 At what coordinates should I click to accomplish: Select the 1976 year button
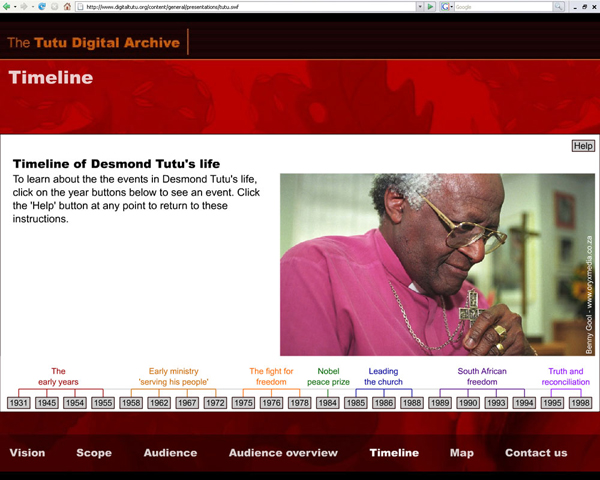(x=271, y=403)
